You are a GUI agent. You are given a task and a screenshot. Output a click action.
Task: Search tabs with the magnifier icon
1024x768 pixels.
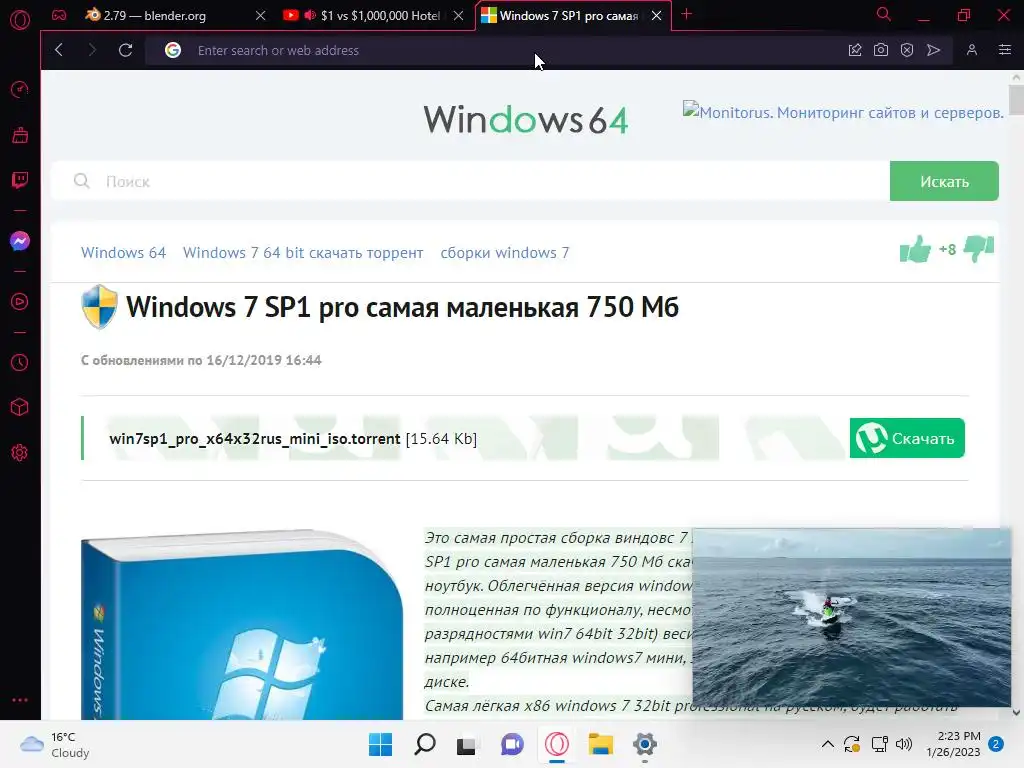pyautogui.click(x=884, y=14)
